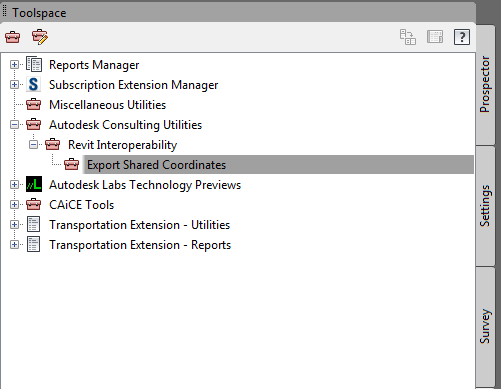Select Transportation Extension - Reports label
The image size is (501, 389).
pyautogui.click(x=140, y=245)
